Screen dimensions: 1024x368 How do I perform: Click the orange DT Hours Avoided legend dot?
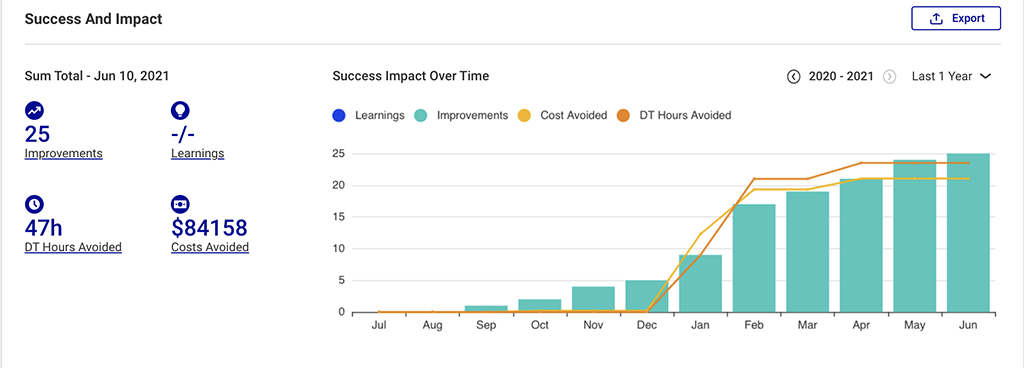[623, 115]
